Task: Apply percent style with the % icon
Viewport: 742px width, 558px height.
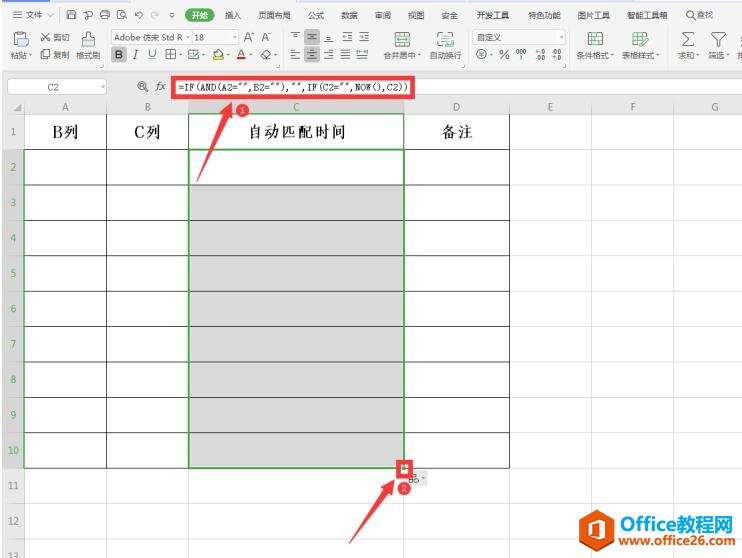Action: point(504,54)
